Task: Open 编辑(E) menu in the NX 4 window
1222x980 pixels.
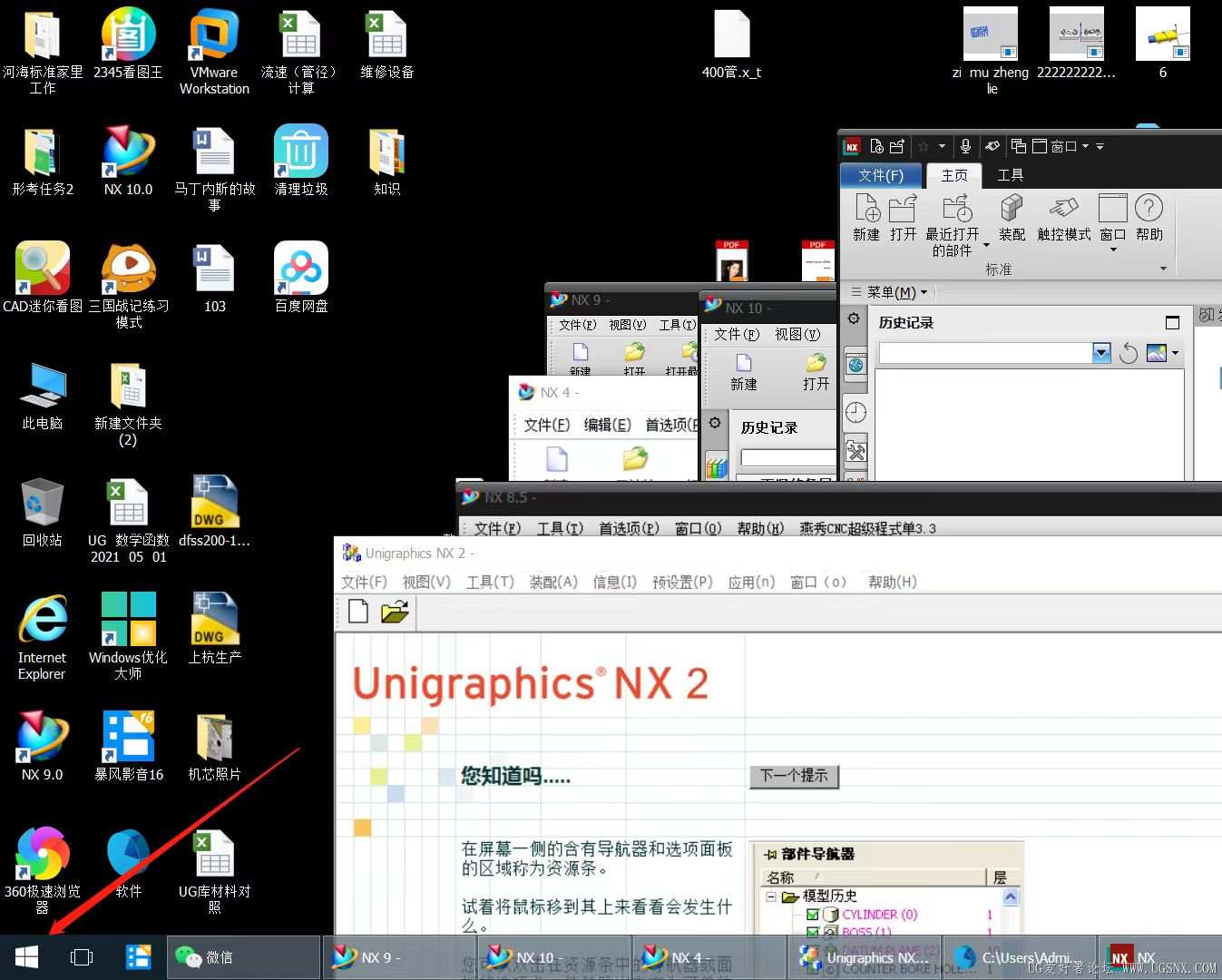Action: pos(607,425)
